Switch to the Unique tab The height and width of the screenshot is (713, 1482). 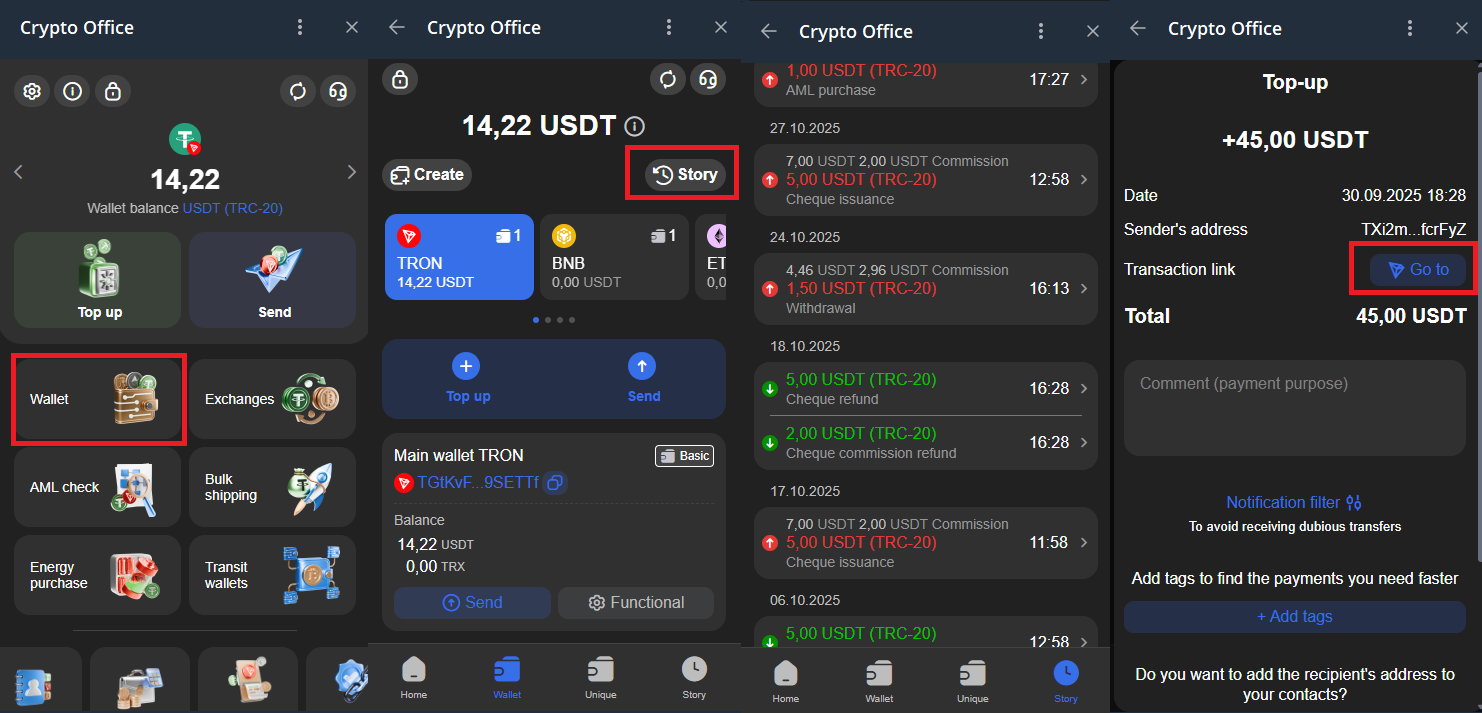[600, 678]
